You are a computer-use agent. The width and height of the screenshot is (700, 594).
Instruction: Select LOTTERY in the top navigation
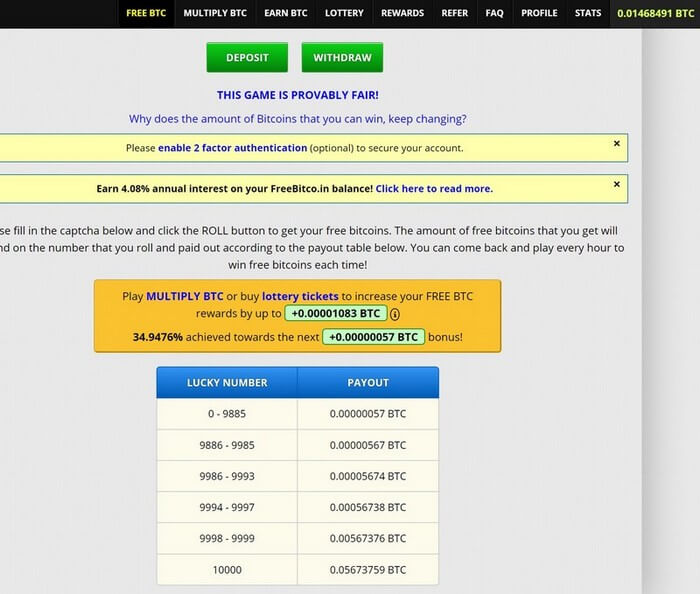click(x=344, y=13)
